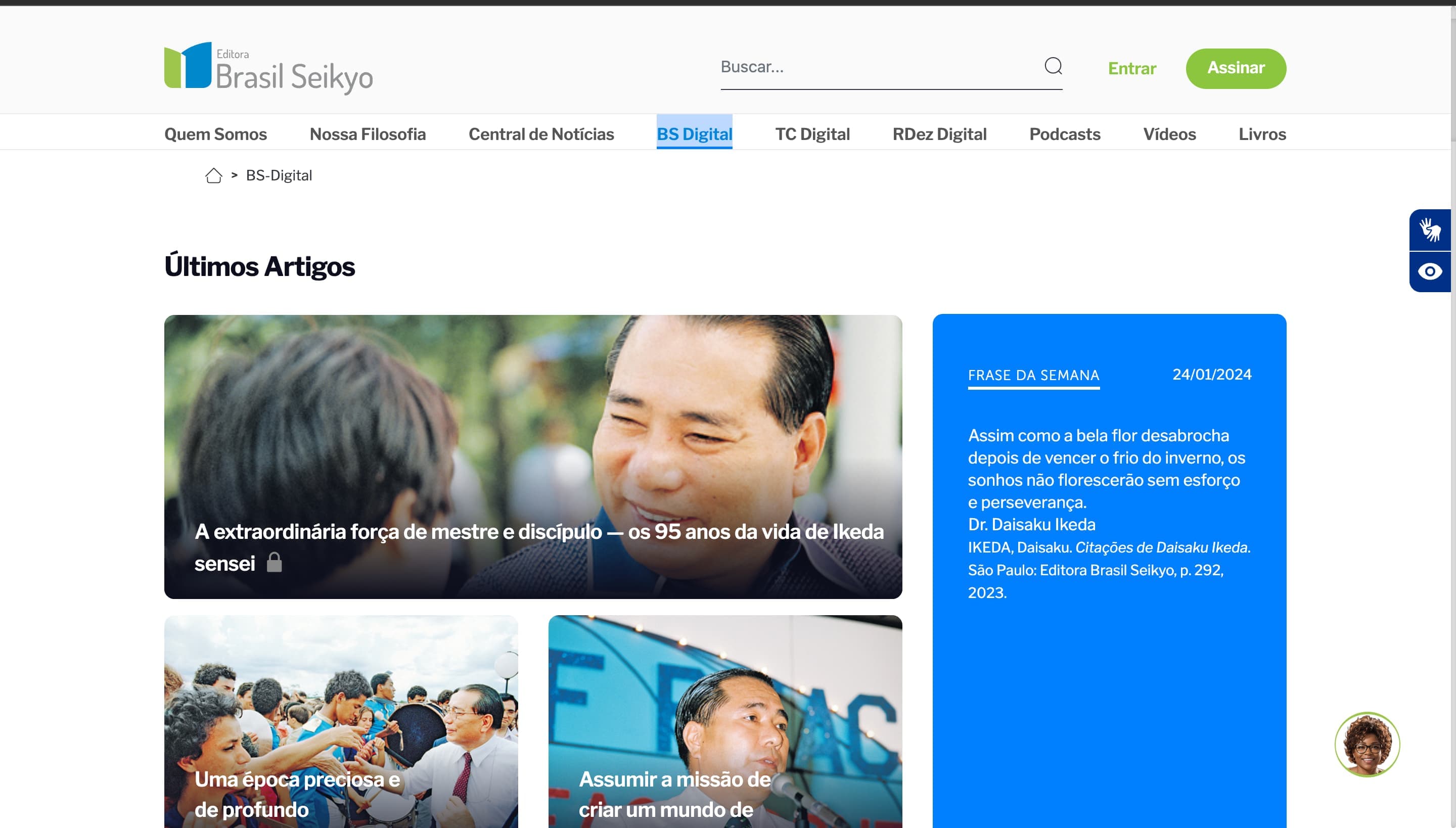Click inside the Buscar search field

tap(876, 67)
